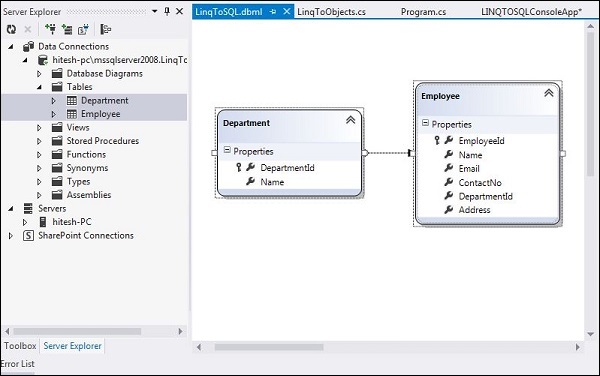Expand the Assemblies folder
The width and height of the screenshot is (600, 376).
click(39, 195)
